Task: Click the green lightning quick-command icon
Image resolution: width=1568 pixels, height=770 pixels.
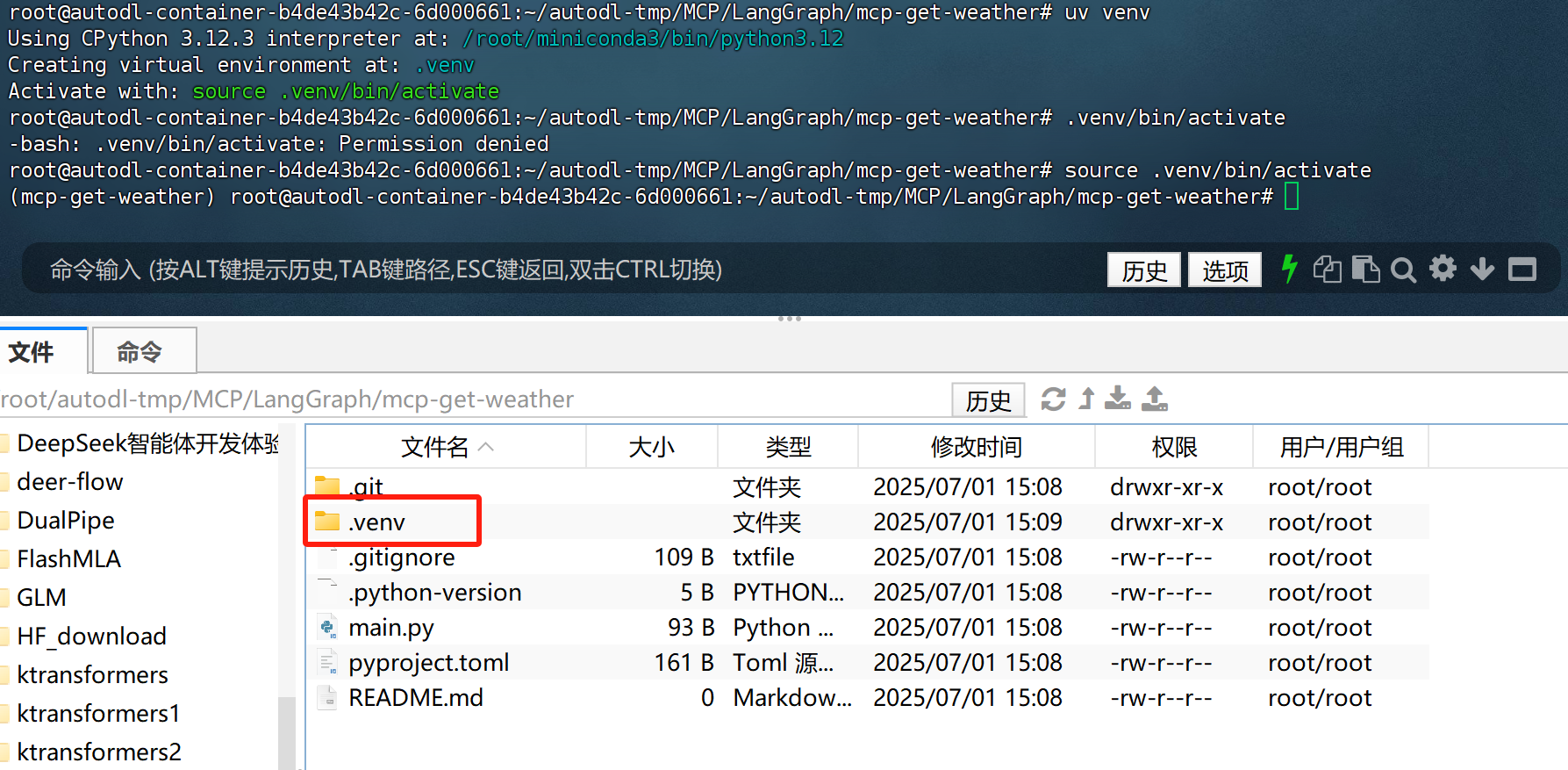Action: (1289, 269)
